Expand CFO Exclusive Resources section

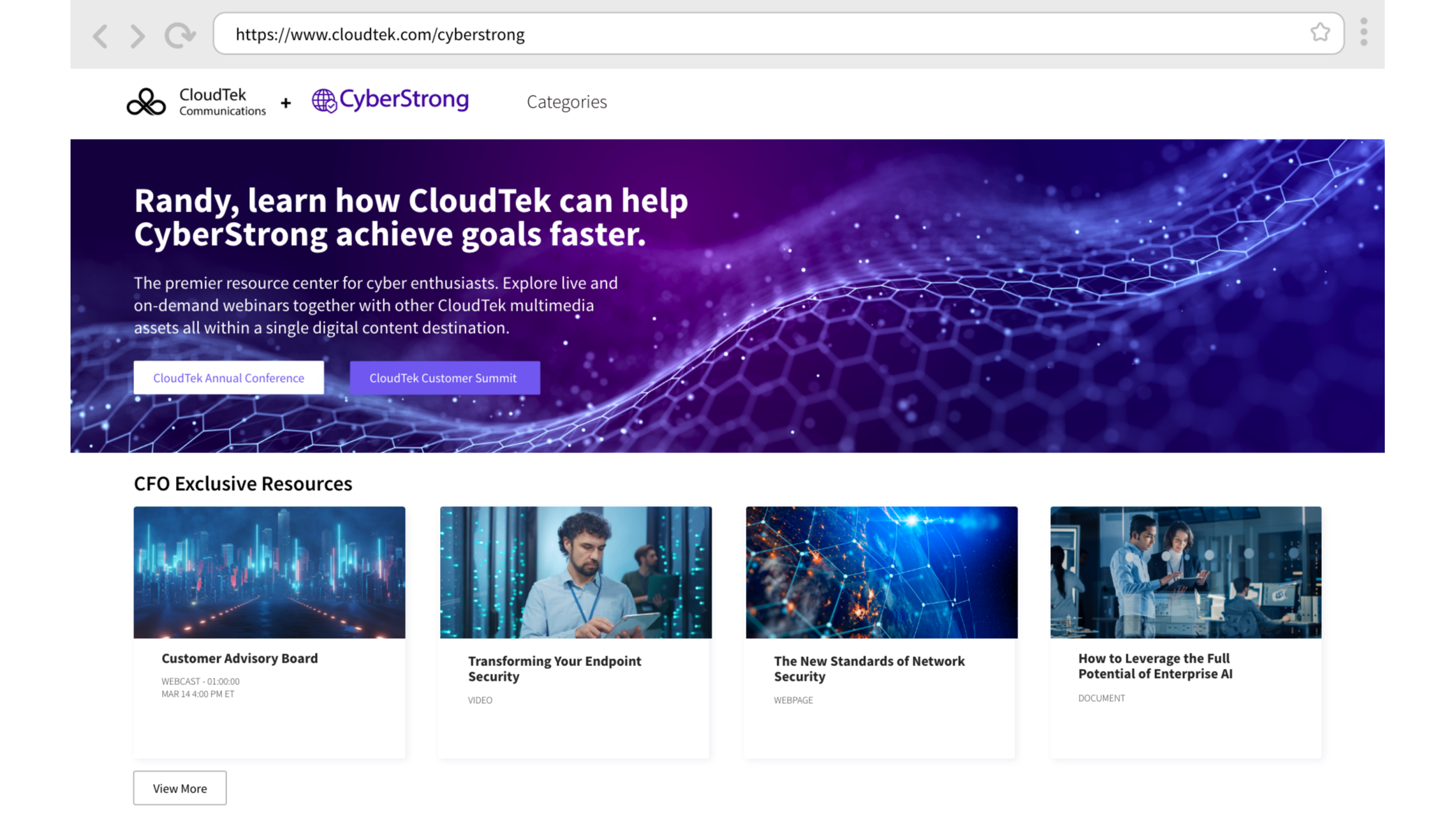pyautogui.click(x=180, y=788)
